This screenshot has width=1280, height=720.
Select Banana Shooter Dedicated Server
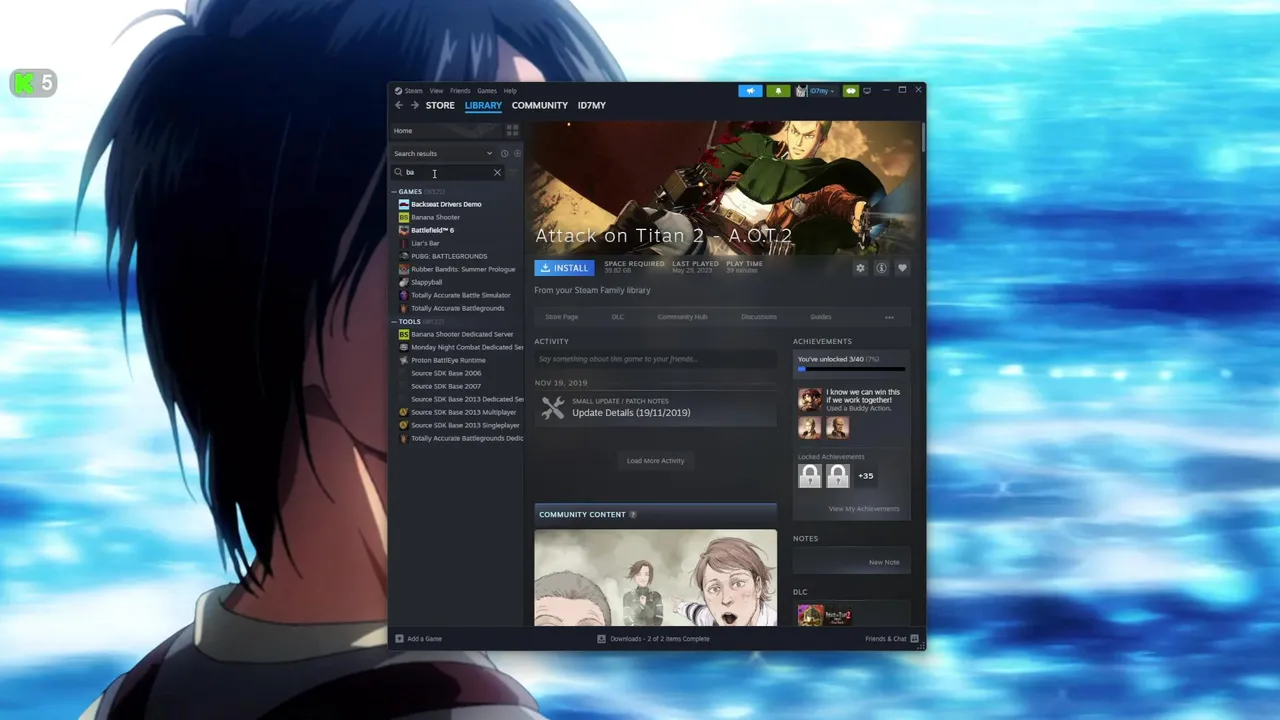click(x=462, y=334)
